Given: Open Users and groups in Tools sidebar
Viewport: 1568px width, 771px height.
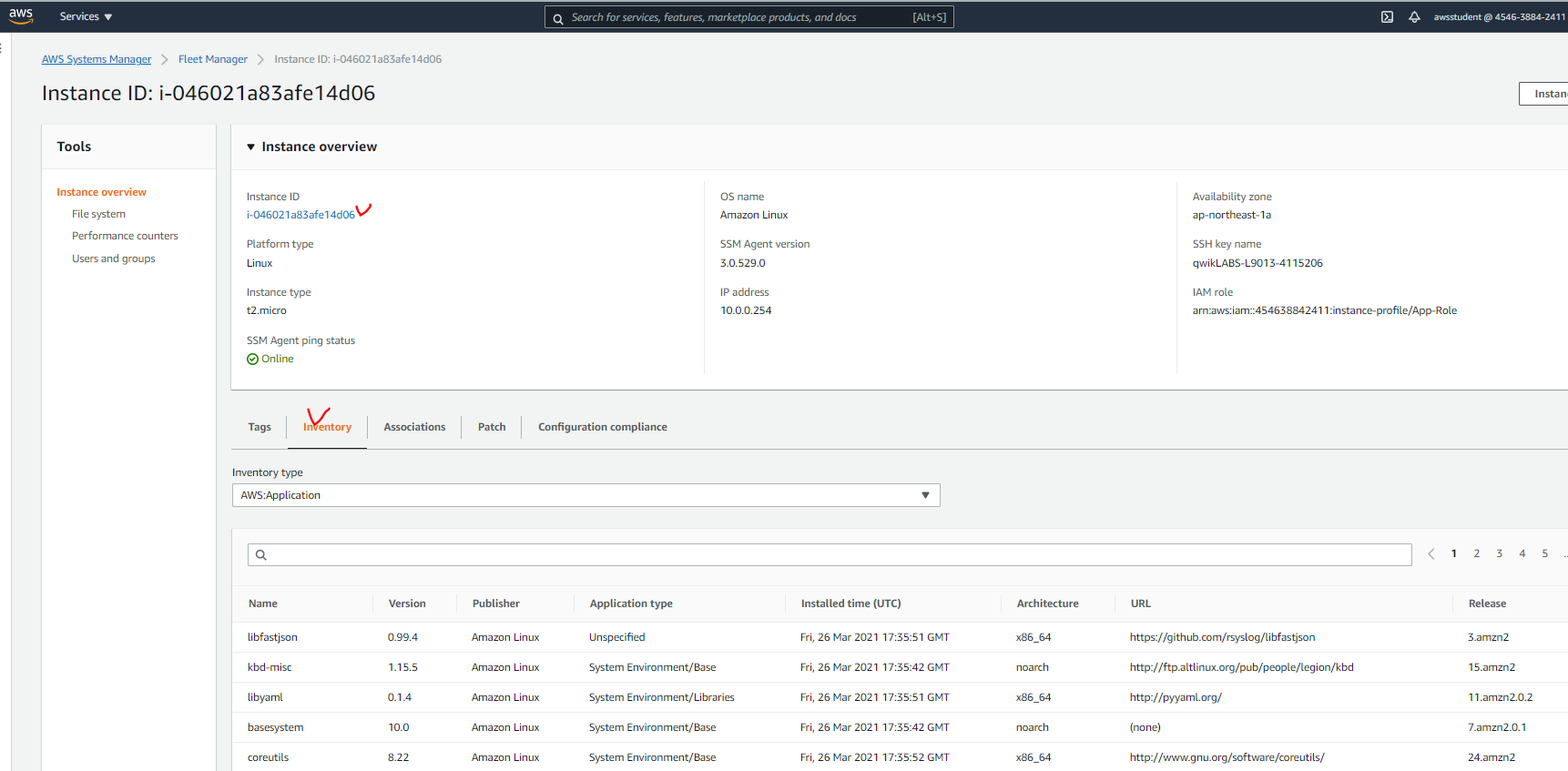Looking at the screenshot, I should (x=113, y=259).
